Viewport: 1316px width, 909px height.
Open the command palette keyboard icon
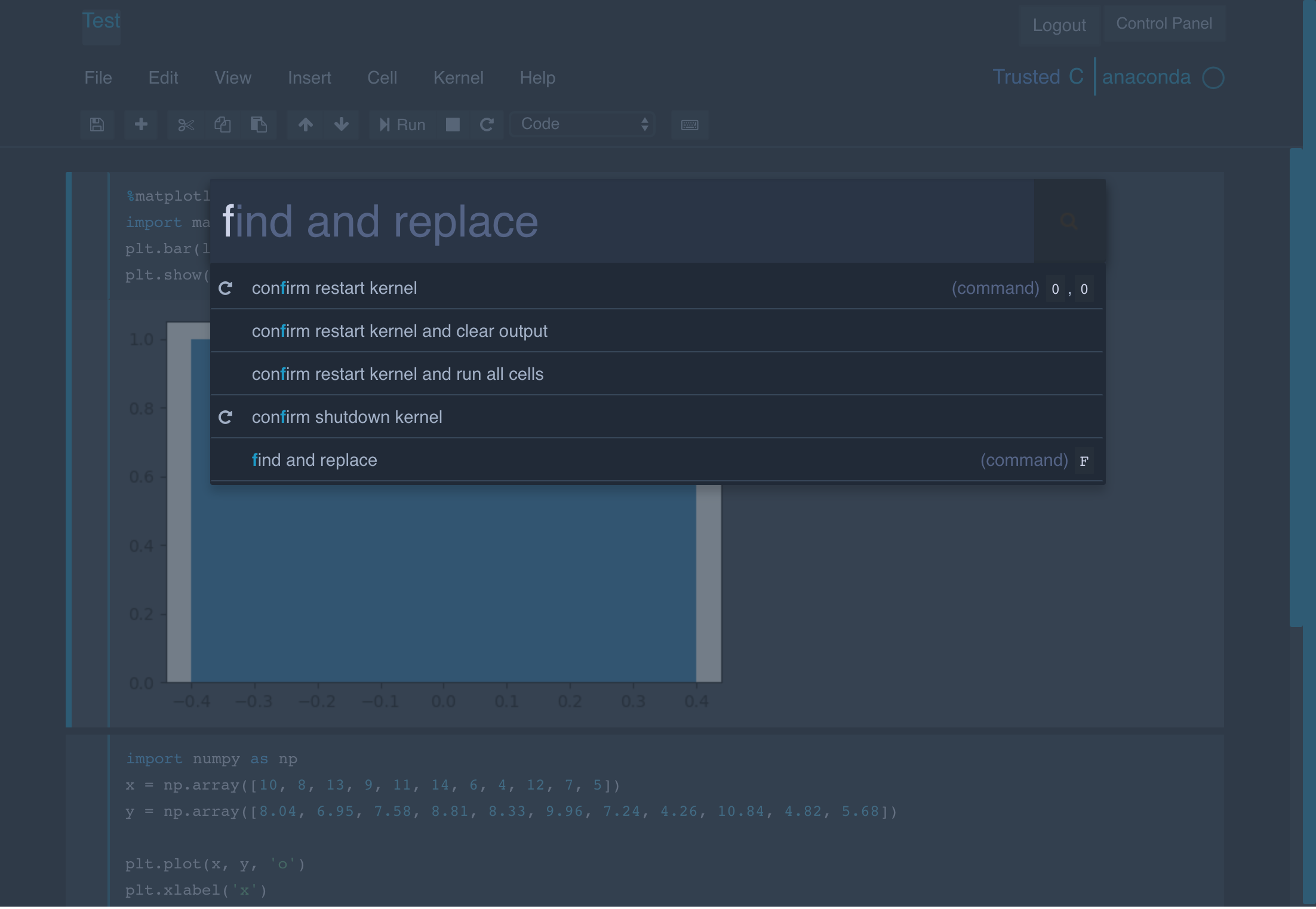coord(690,125)
